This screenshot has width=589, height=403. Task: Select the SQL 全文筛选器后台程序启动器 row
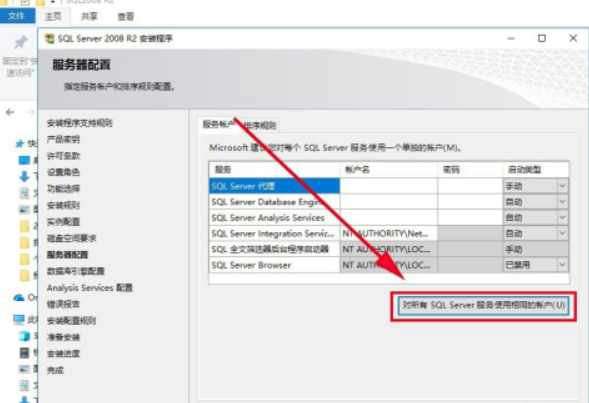click(274, 249)
